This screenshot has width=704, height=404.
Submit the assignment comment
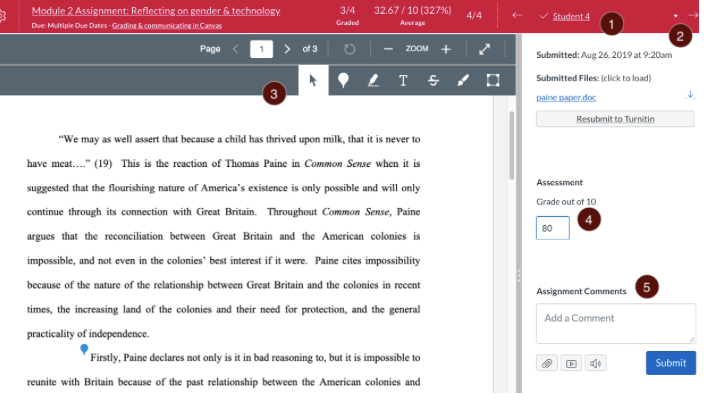tap(671, 363)
